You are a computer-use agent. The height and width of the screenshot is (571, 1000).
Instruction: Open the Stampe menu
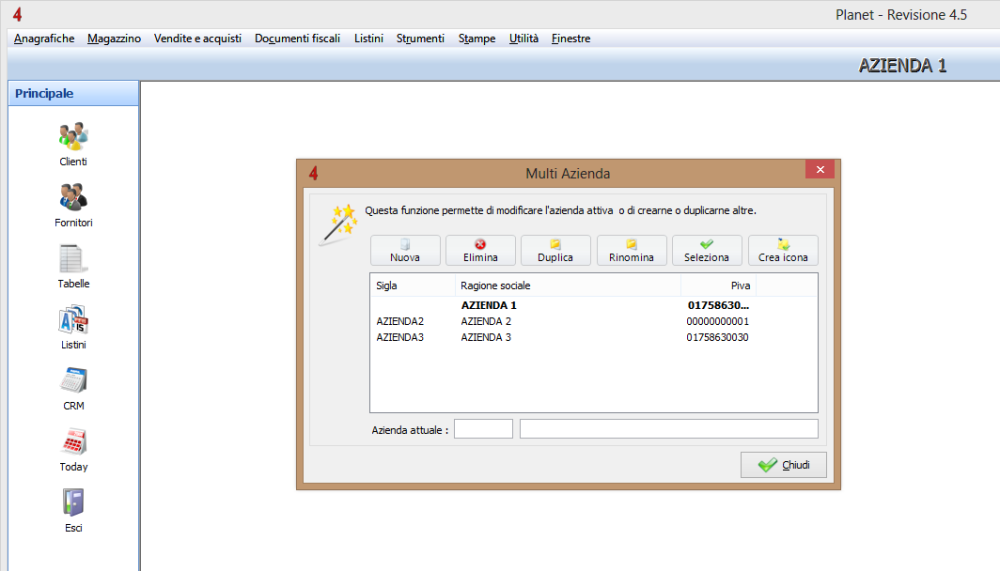pyautogui.click(x=476, y=38)
